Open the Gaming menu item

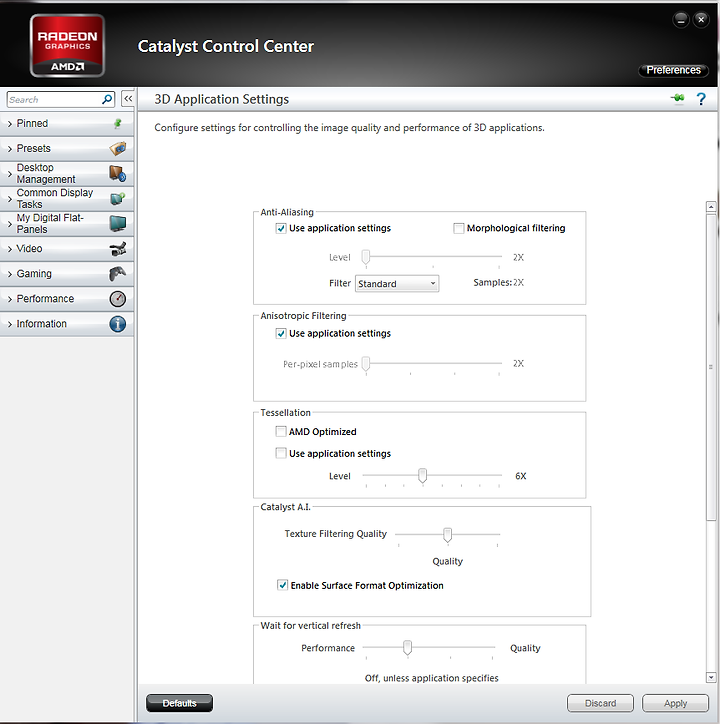point(67,274)
